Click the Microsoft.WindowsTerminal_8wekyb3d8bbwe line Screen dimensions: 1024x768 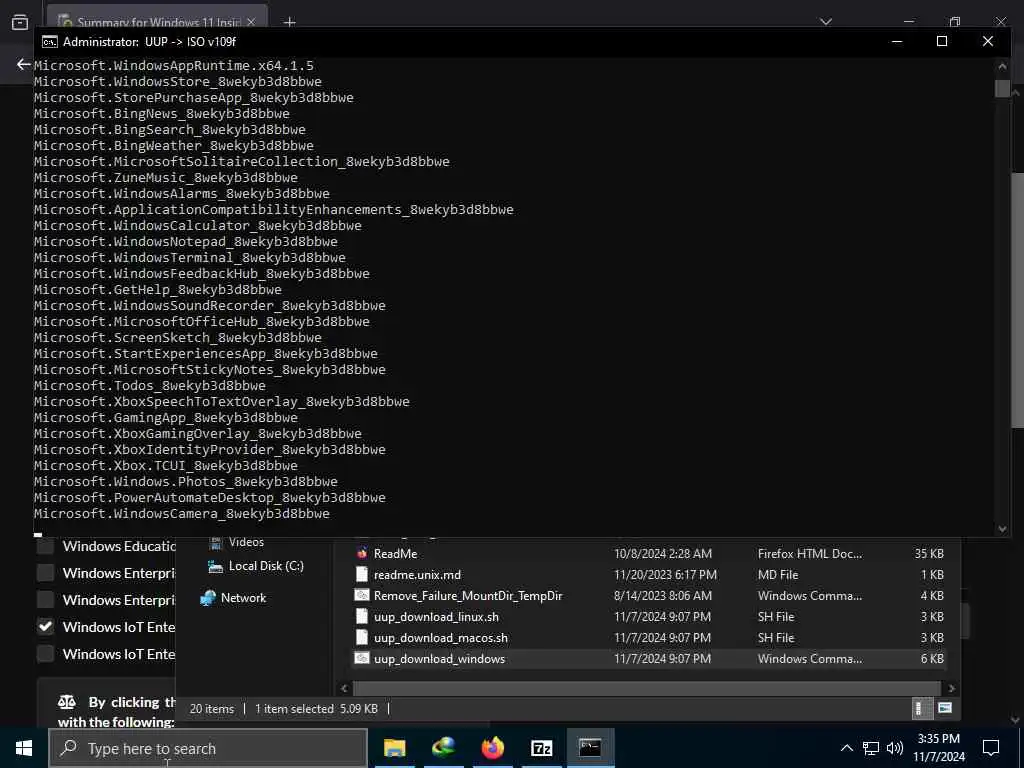pos(189,257)
